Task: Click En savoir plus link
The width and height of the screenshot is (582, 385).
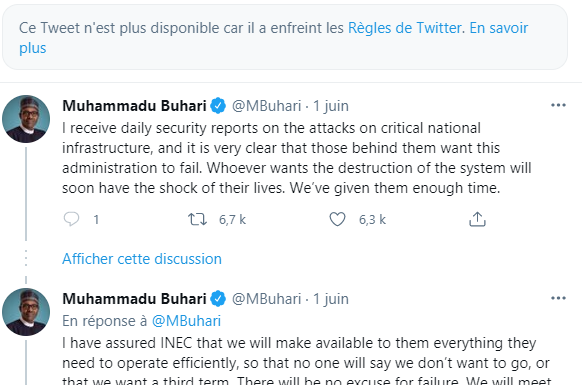Action: (274, 38)
